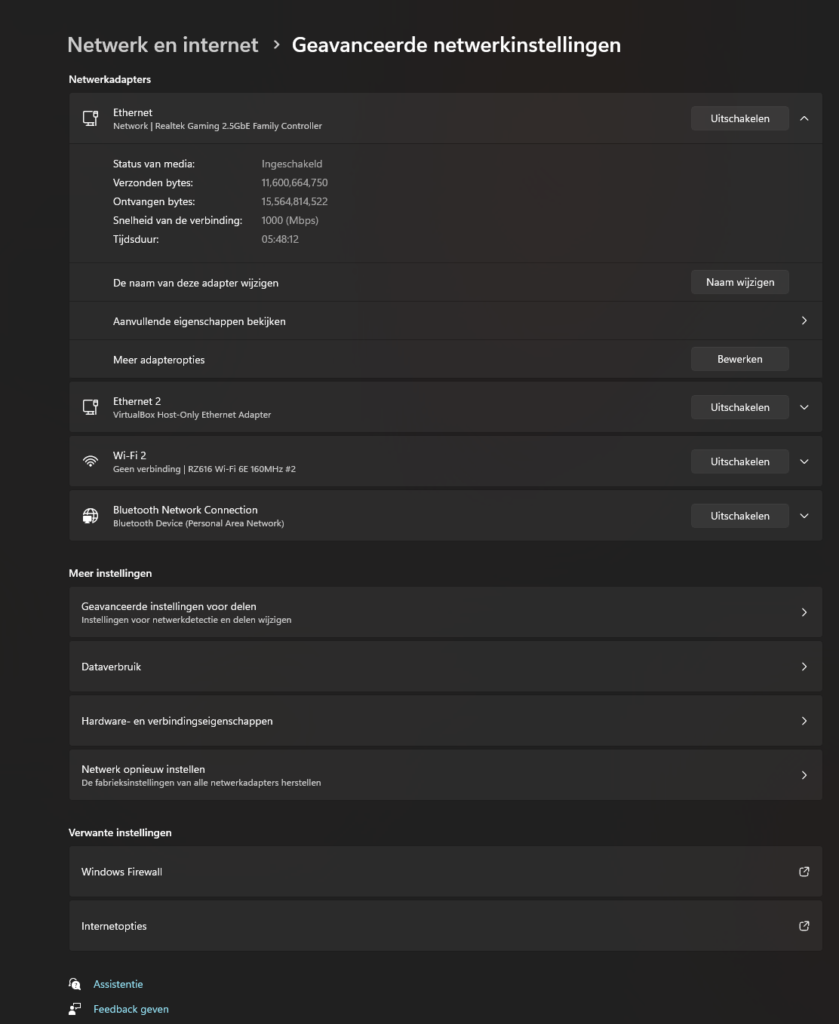Expand the Bluetooth Network Connection details
This screenshot has height=1024, width=839.
pos(804,515)
